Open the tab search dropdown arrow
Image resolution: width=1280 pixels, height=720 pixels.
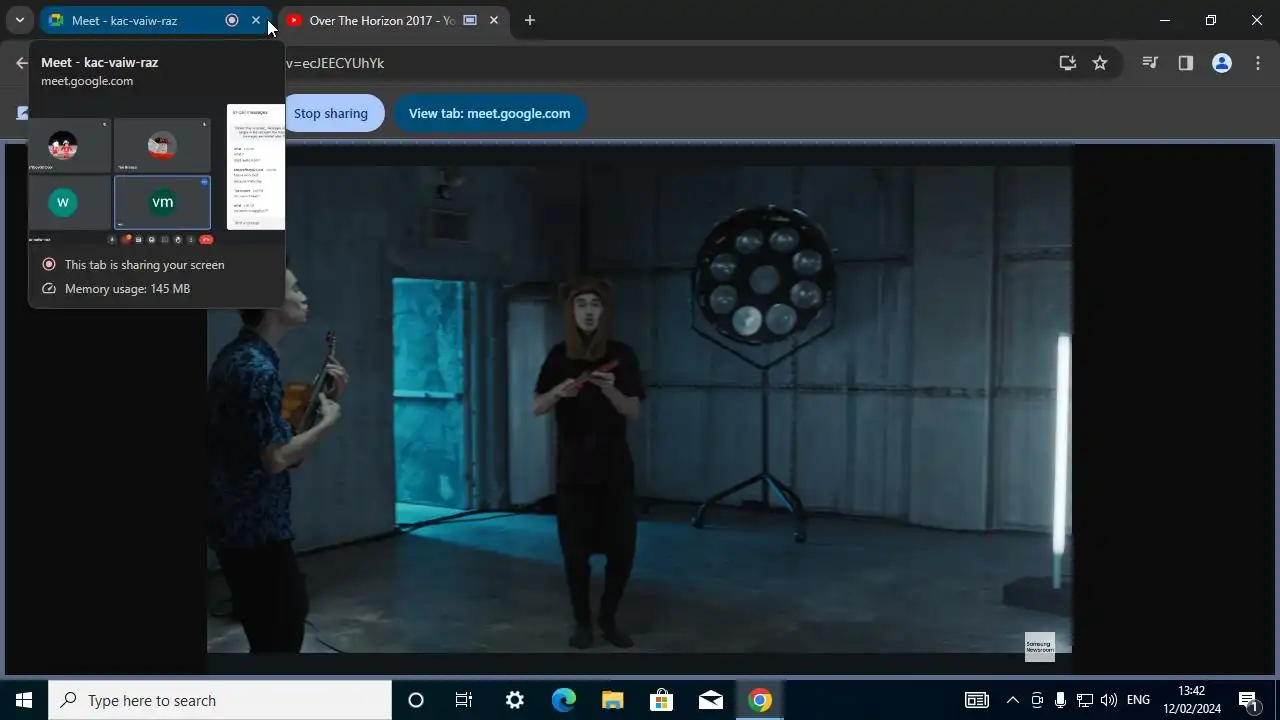point(19,20)
